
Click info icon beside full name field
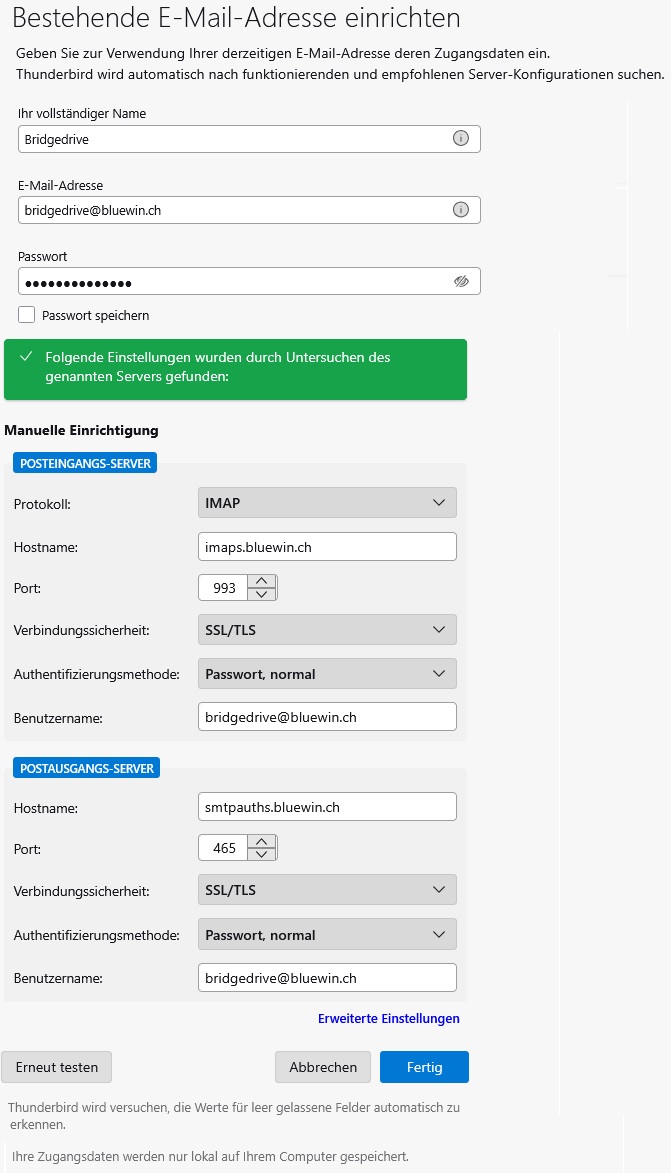[x=460, y=139]
